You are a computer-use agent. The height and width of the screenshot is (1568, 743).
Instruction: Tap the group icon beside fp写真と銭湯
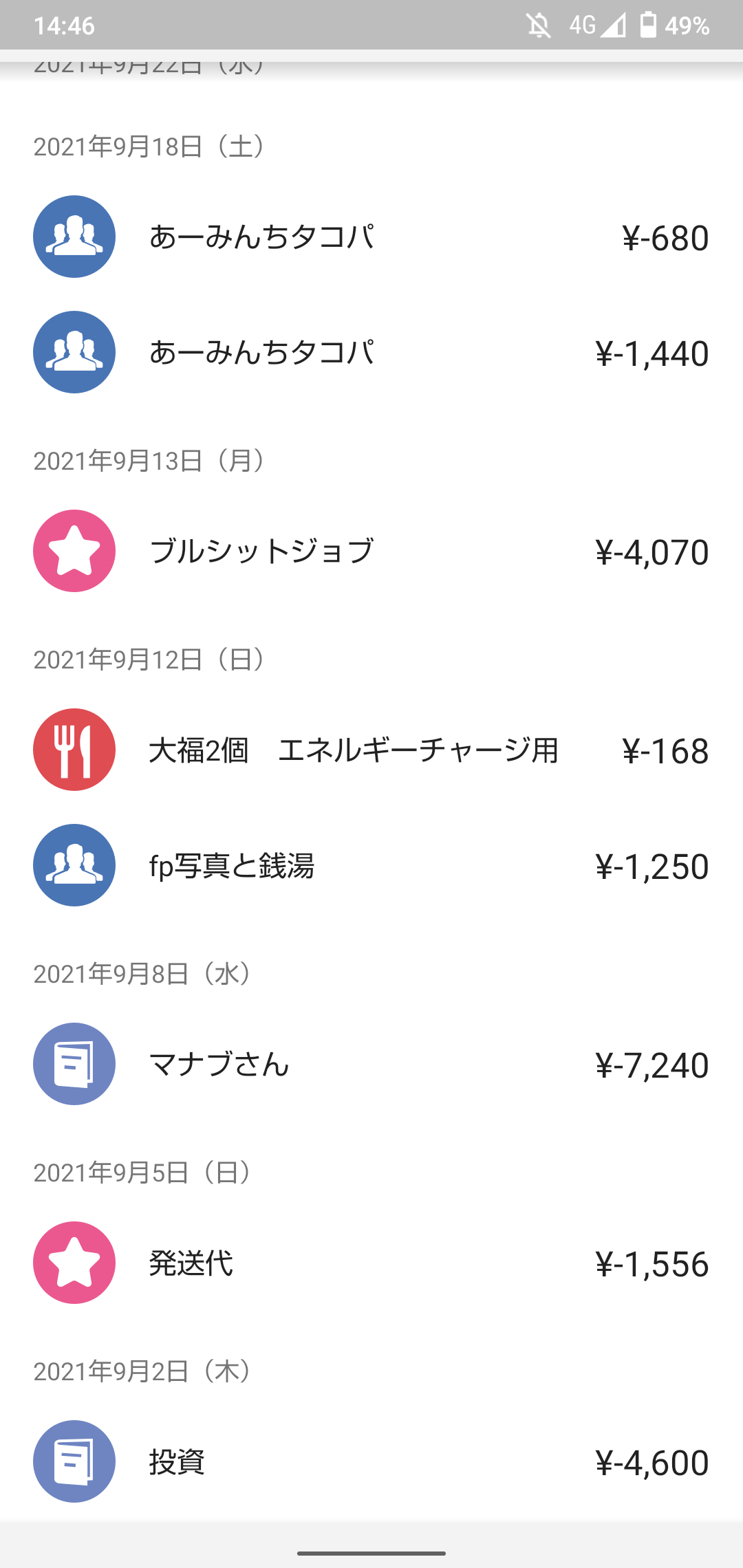[74, 865]
